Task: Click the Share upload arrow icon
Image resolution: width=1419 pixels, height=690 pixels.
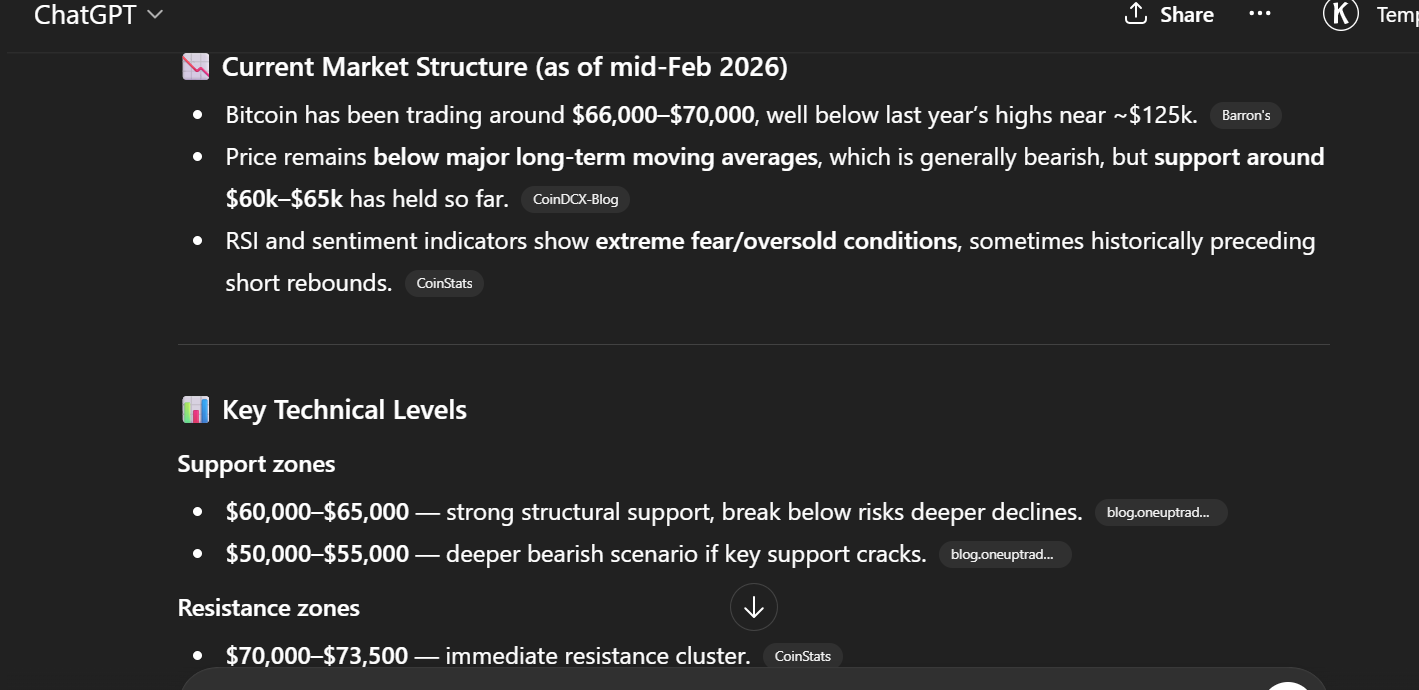Action: click(1135, 14)
